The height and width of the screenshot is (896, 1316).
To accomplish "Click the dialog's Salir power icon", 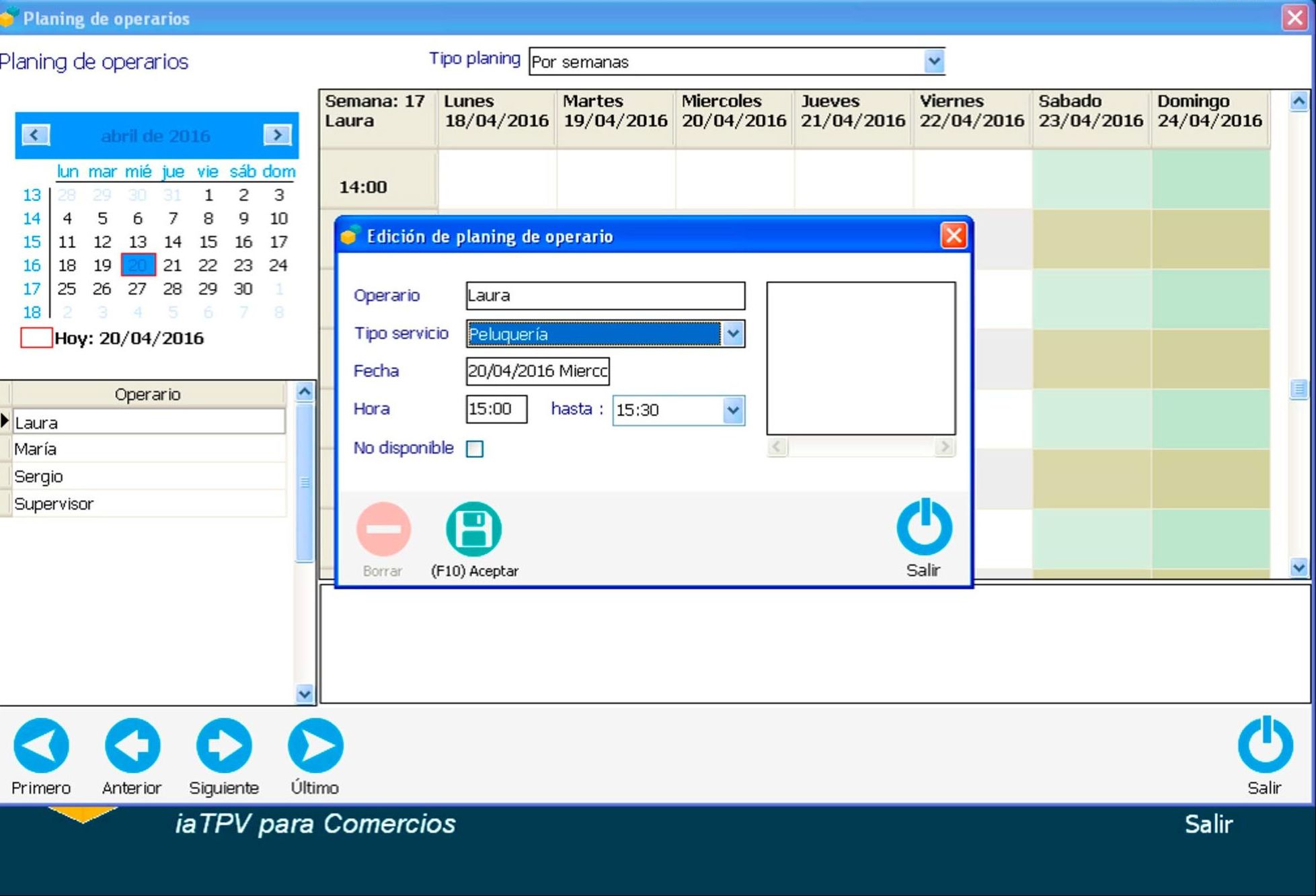I will pos(924,526).
